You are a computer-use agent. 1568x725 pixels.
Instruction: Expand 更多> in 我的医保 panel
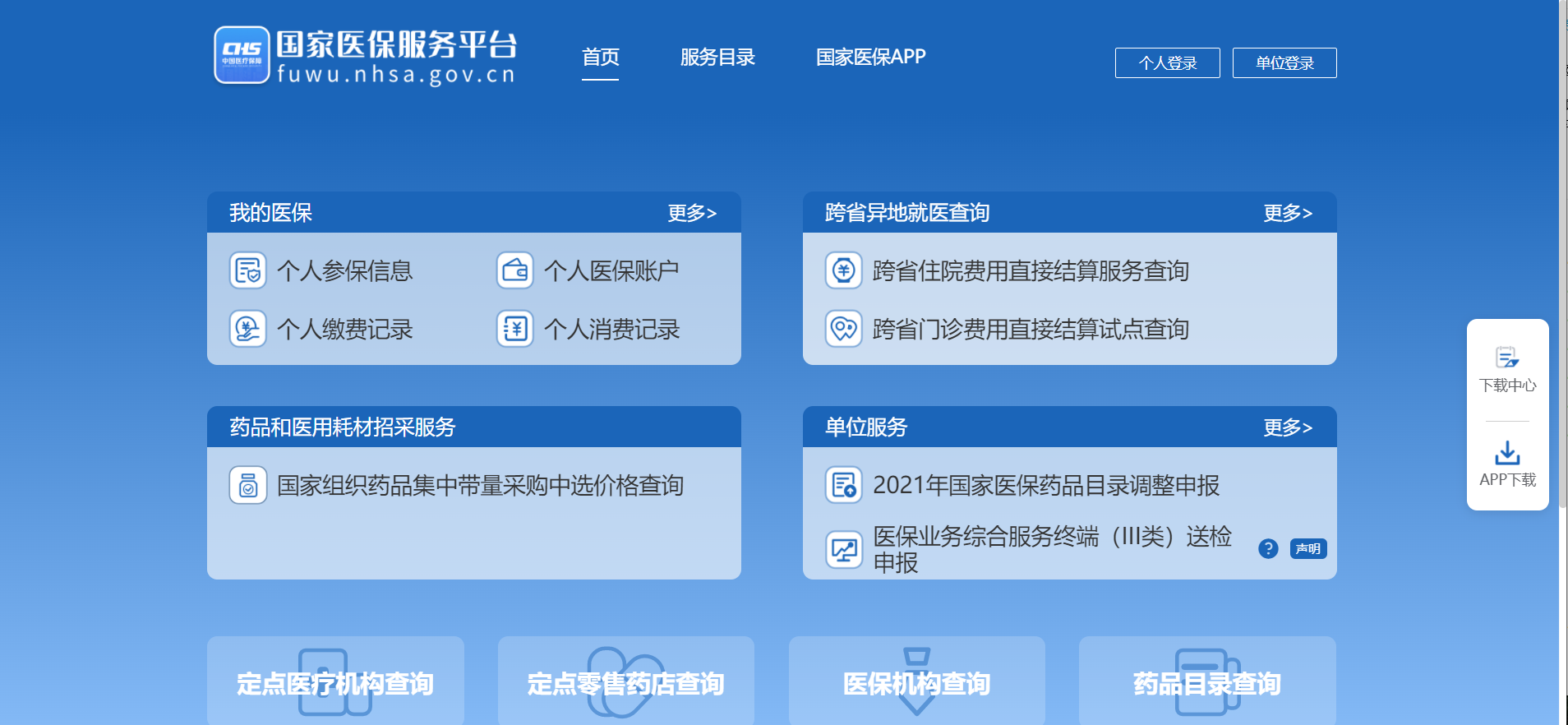point(692,213)
